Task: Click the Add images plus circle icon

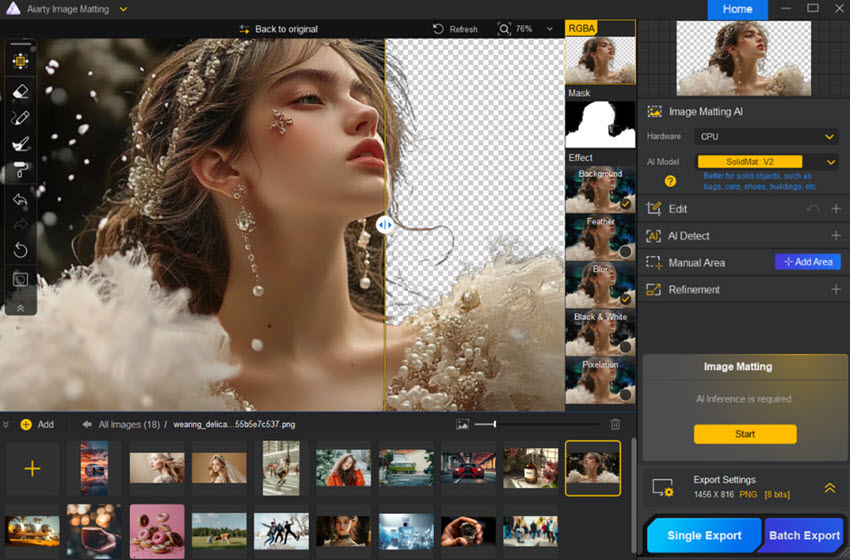Action: (25, 424)
